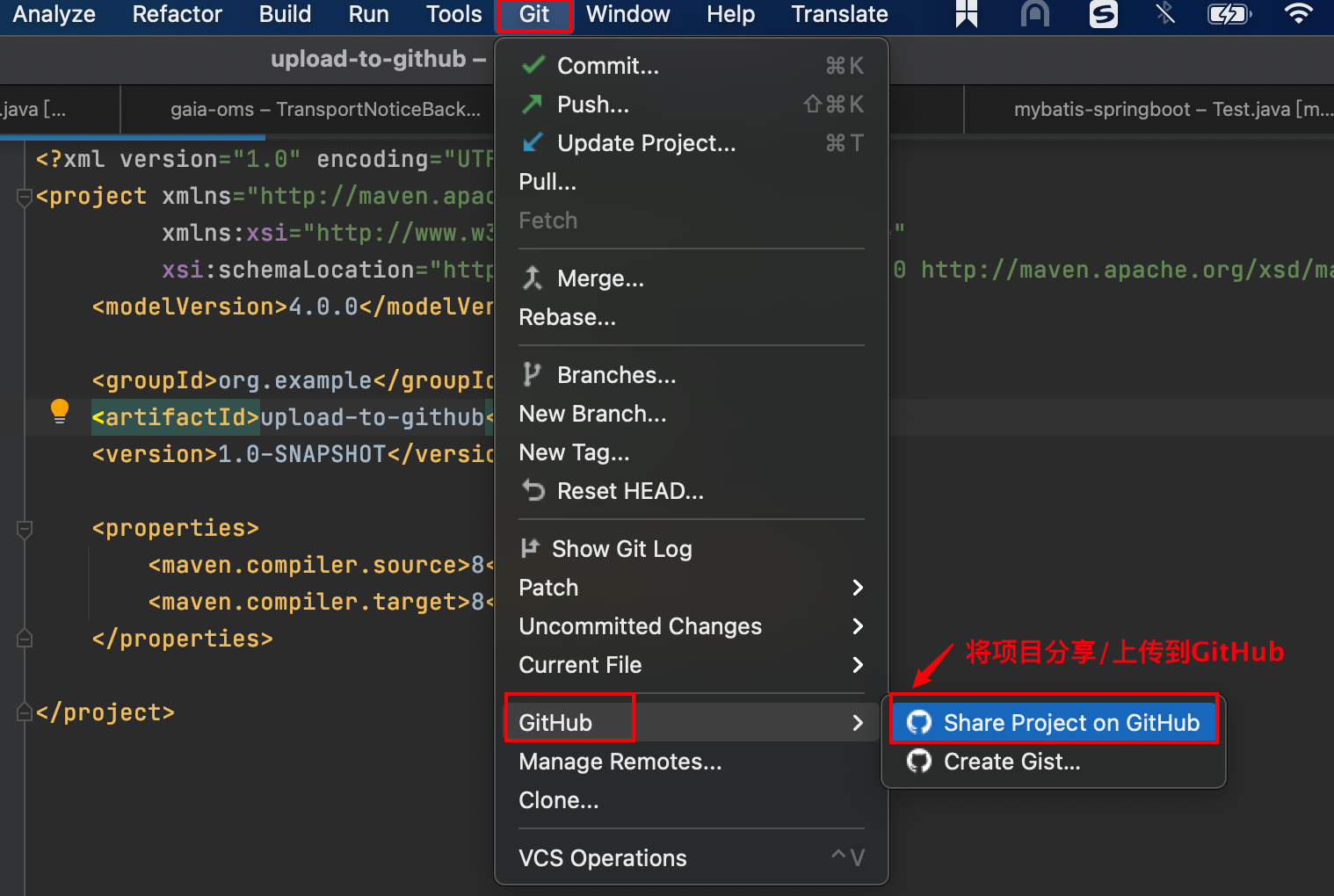Click the Sogou S input icon
This screenshot has height=896, width=1334.
tap(1103, 14)
